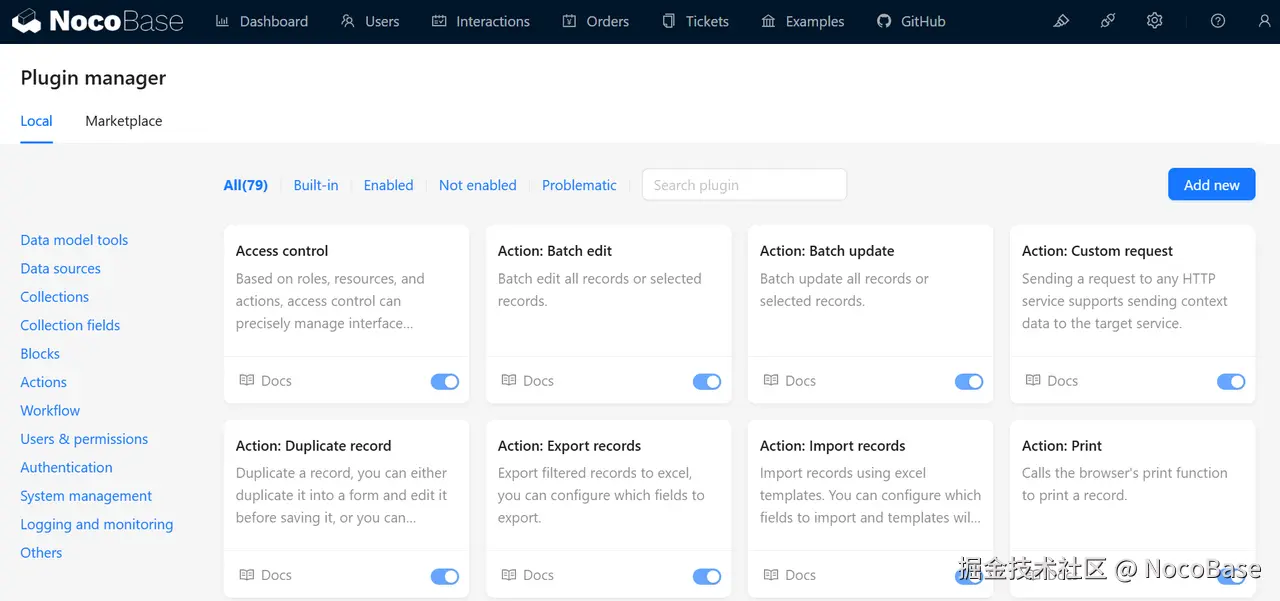1280x601 pixels.
Task: Open the settings gear icon
Action: (x=1154, y=21)
